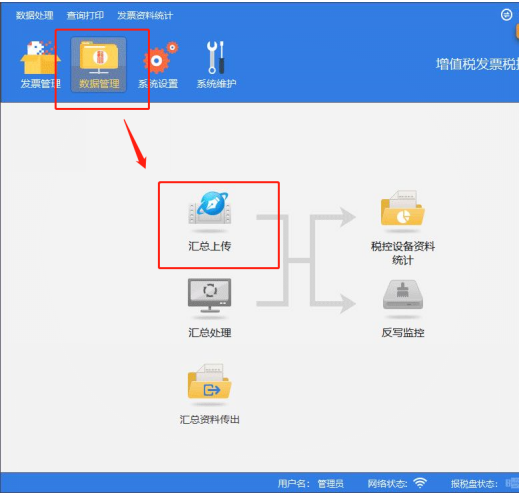Click the 汇总上传 globe icon
The height and width of the screenshot is (494, 520).
(x=210, y=208)
